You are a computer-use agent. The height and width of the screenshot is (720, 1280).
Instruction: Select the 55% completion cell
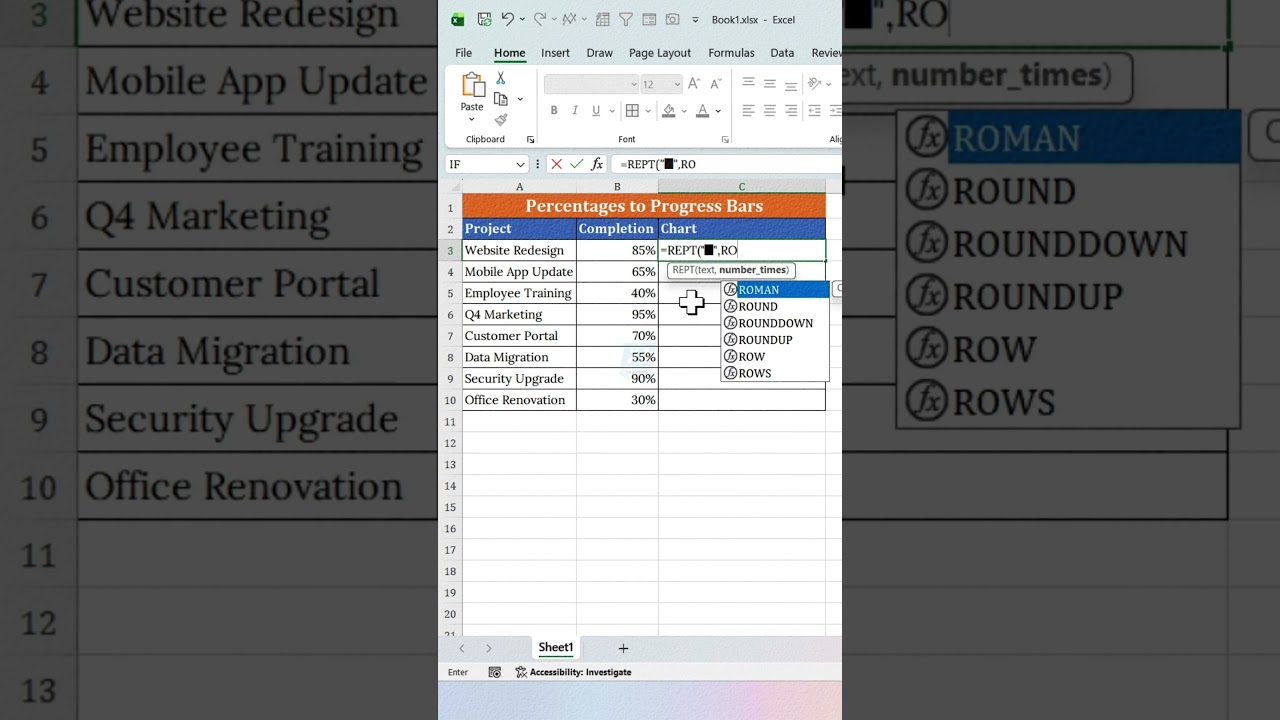click(x=617, y=357)
